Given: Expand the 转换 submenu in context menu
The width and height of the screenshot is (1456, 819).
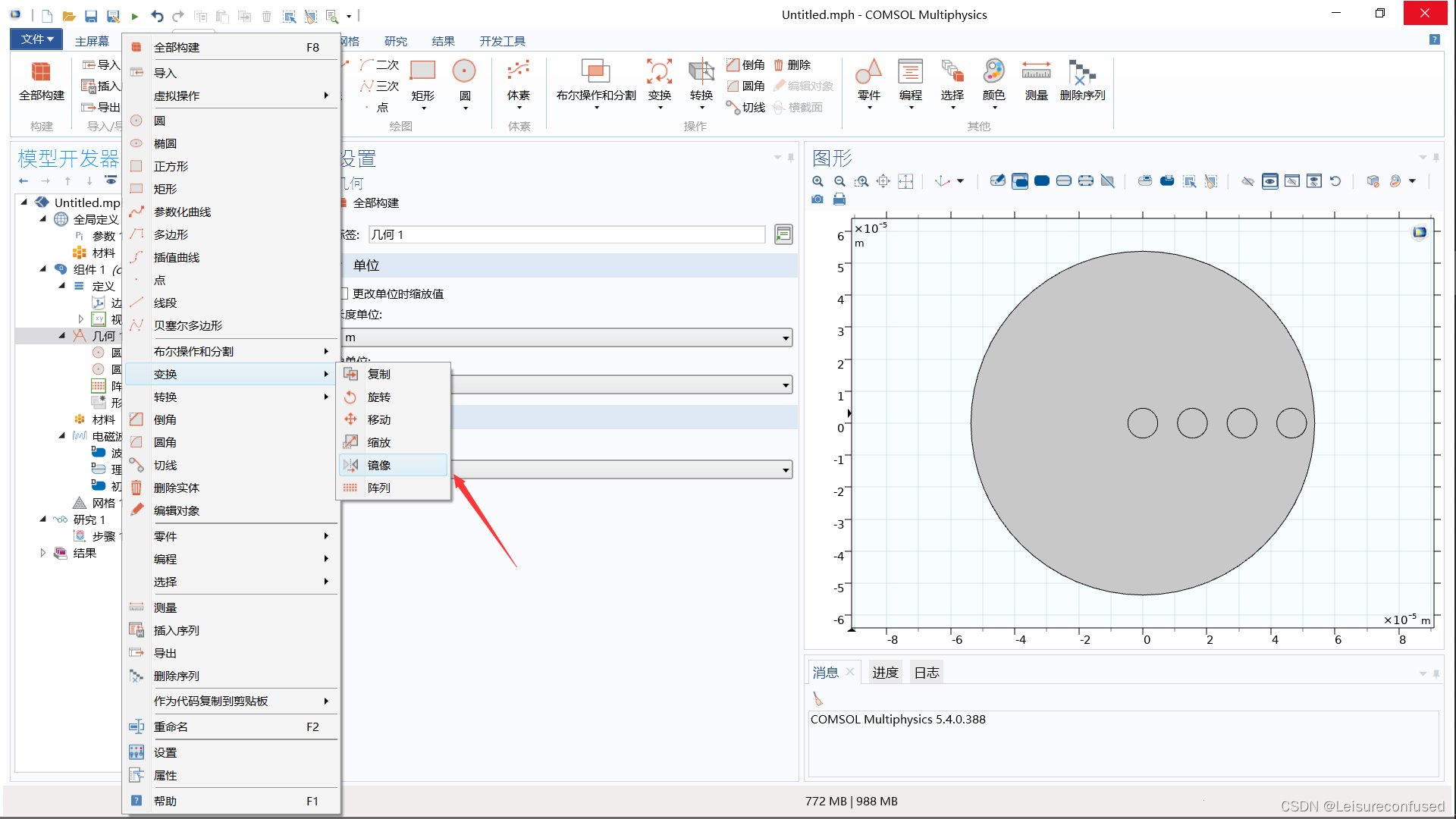Looking at the screenshot, I should 231,397.
